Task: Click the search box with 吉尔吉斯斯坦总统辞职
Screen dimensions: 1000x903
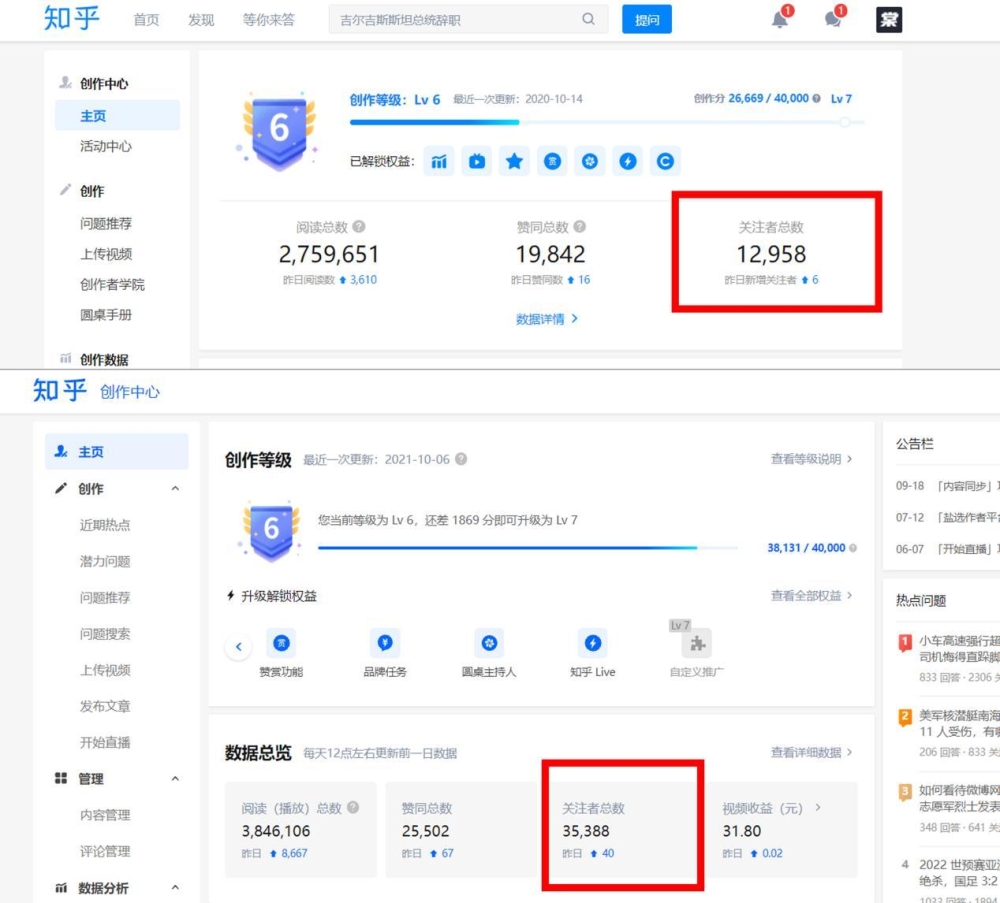Action: tap(468, 19)
